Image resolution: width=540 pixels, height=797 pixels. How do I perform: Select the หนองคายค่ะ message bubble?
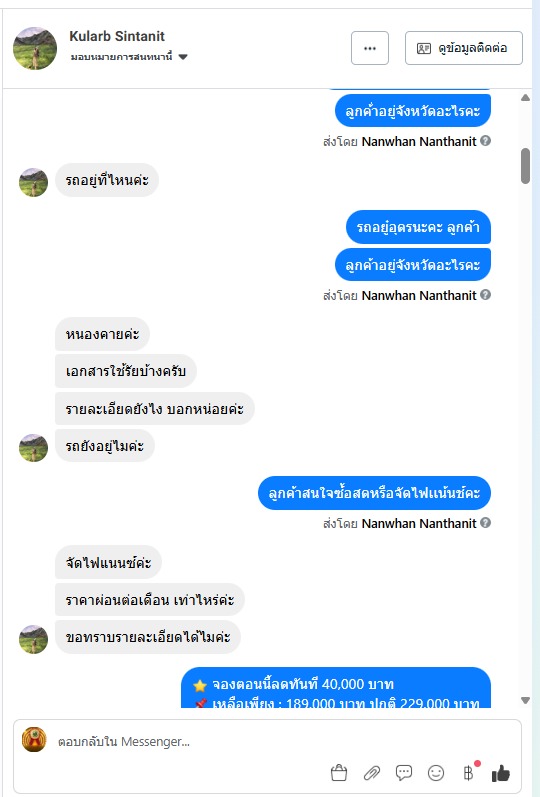(102, 334)
